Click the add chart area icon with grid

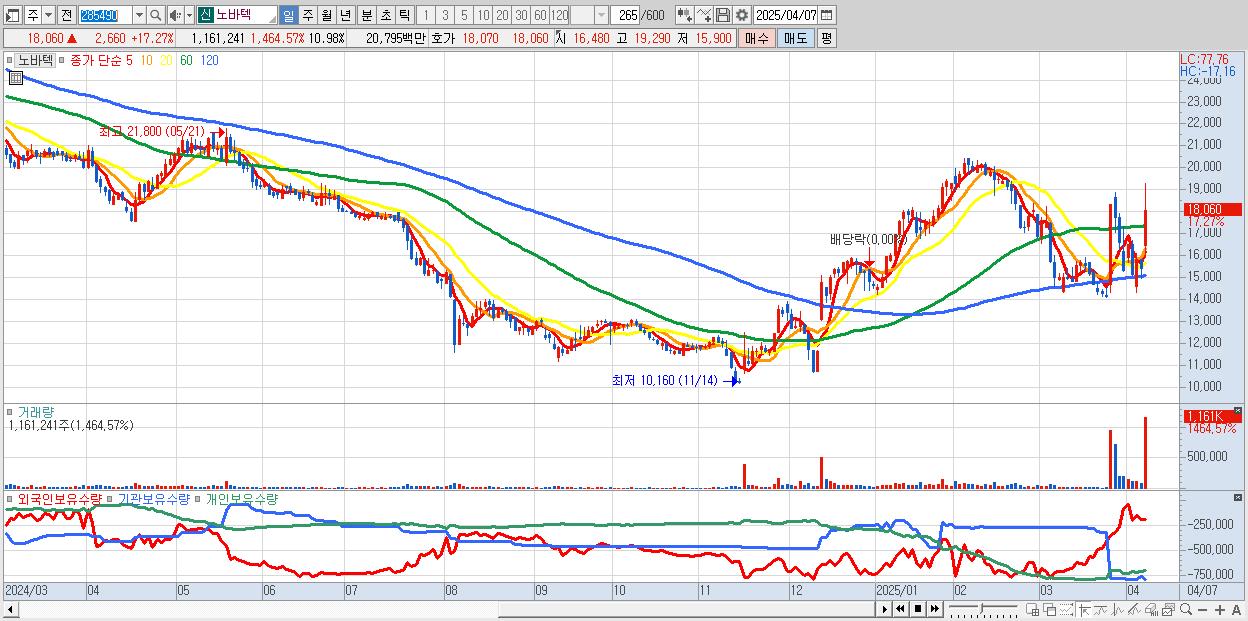1032,609
